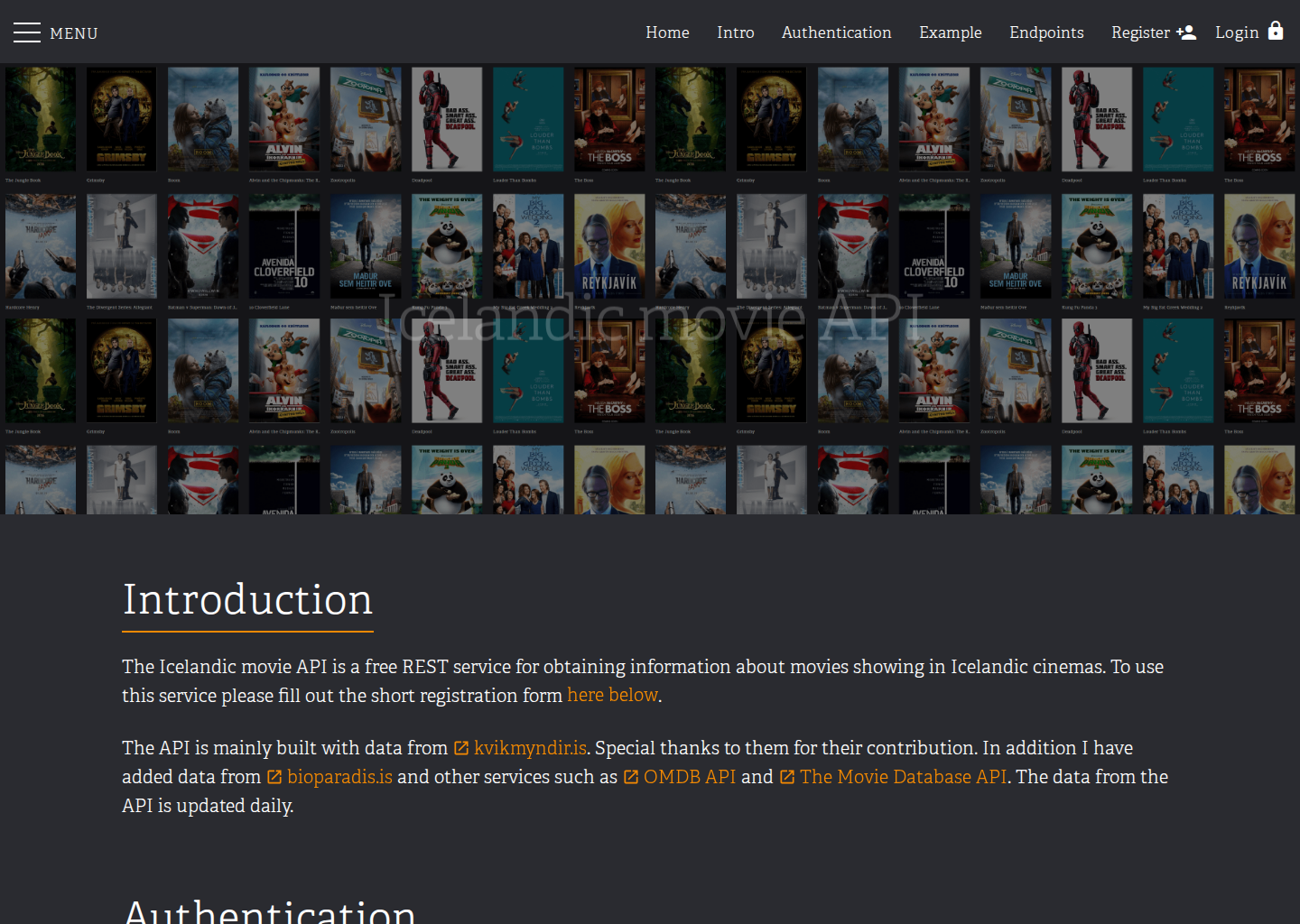Viewport: 1300px width, 924px height.
Task: Visit the kvikmyndir.is link
Action: coord(531,748)
